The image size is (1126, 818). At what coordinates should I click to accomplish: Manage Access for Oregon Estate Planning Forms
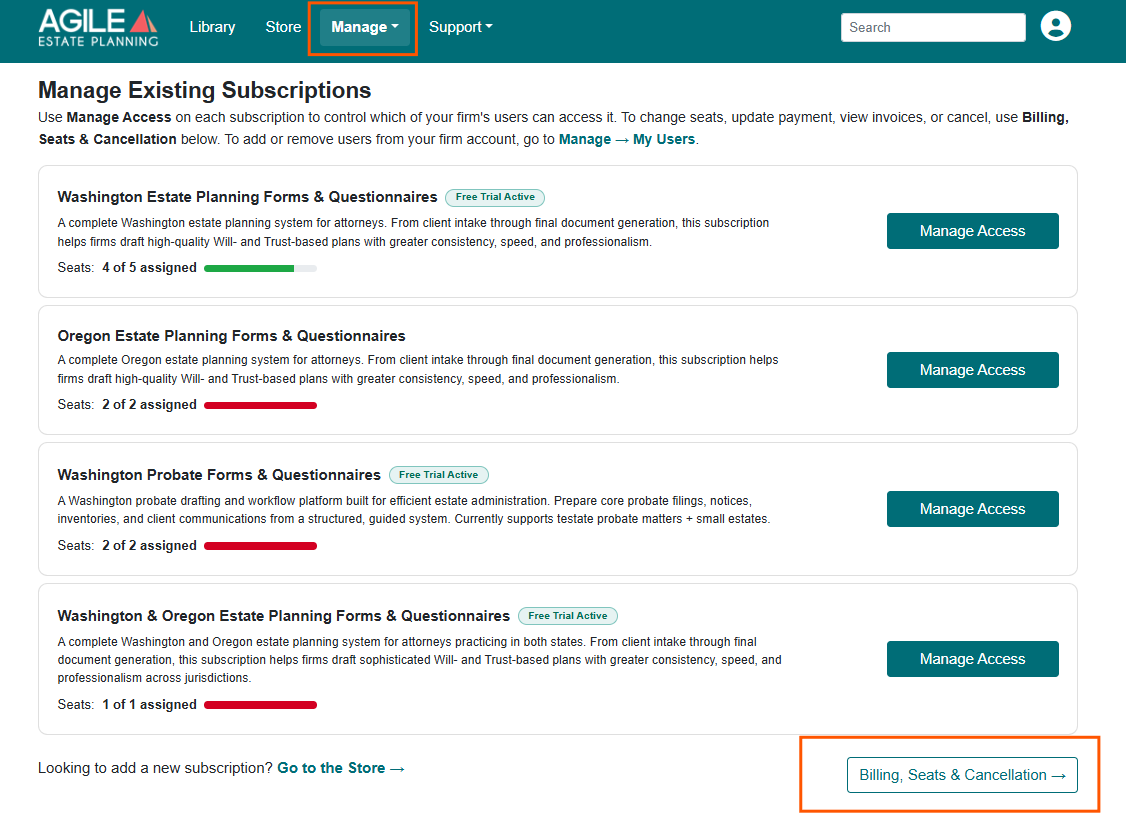[x=972, y=370]
